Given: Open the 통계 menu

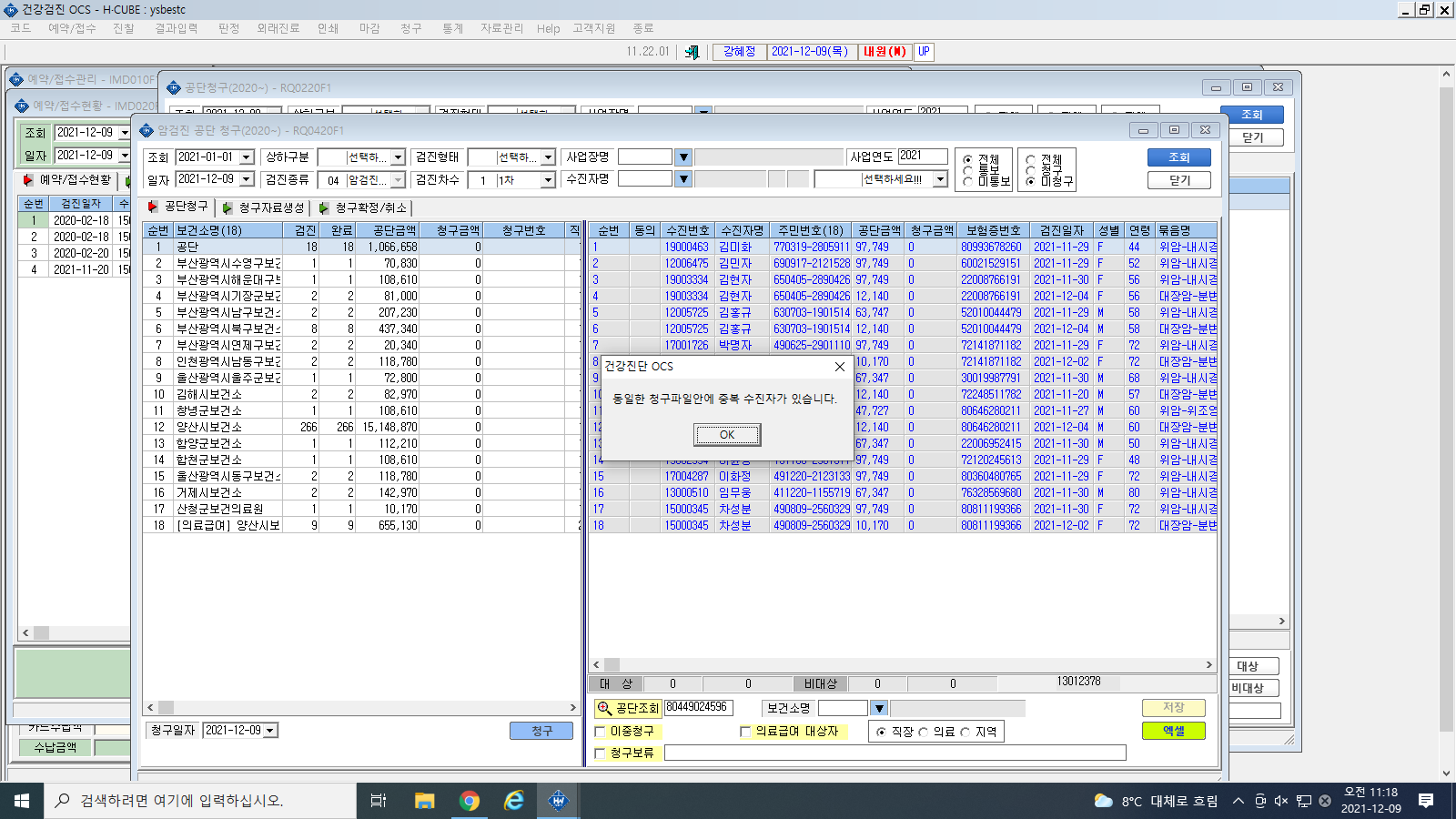Looking at the screenshot, I should (452, 28).
